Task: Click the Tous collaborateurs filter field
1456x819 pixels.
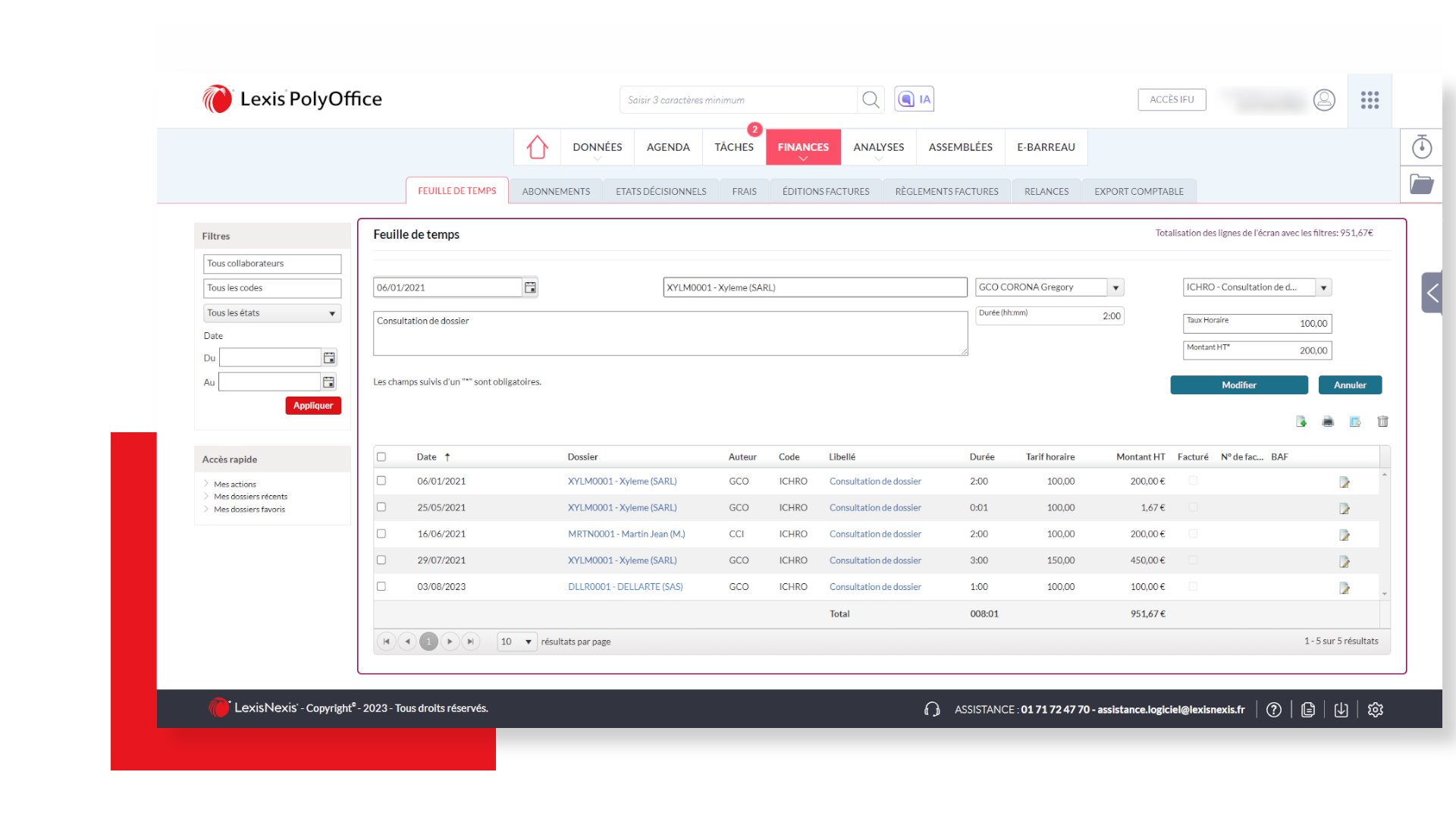Action: pos(272,264)
